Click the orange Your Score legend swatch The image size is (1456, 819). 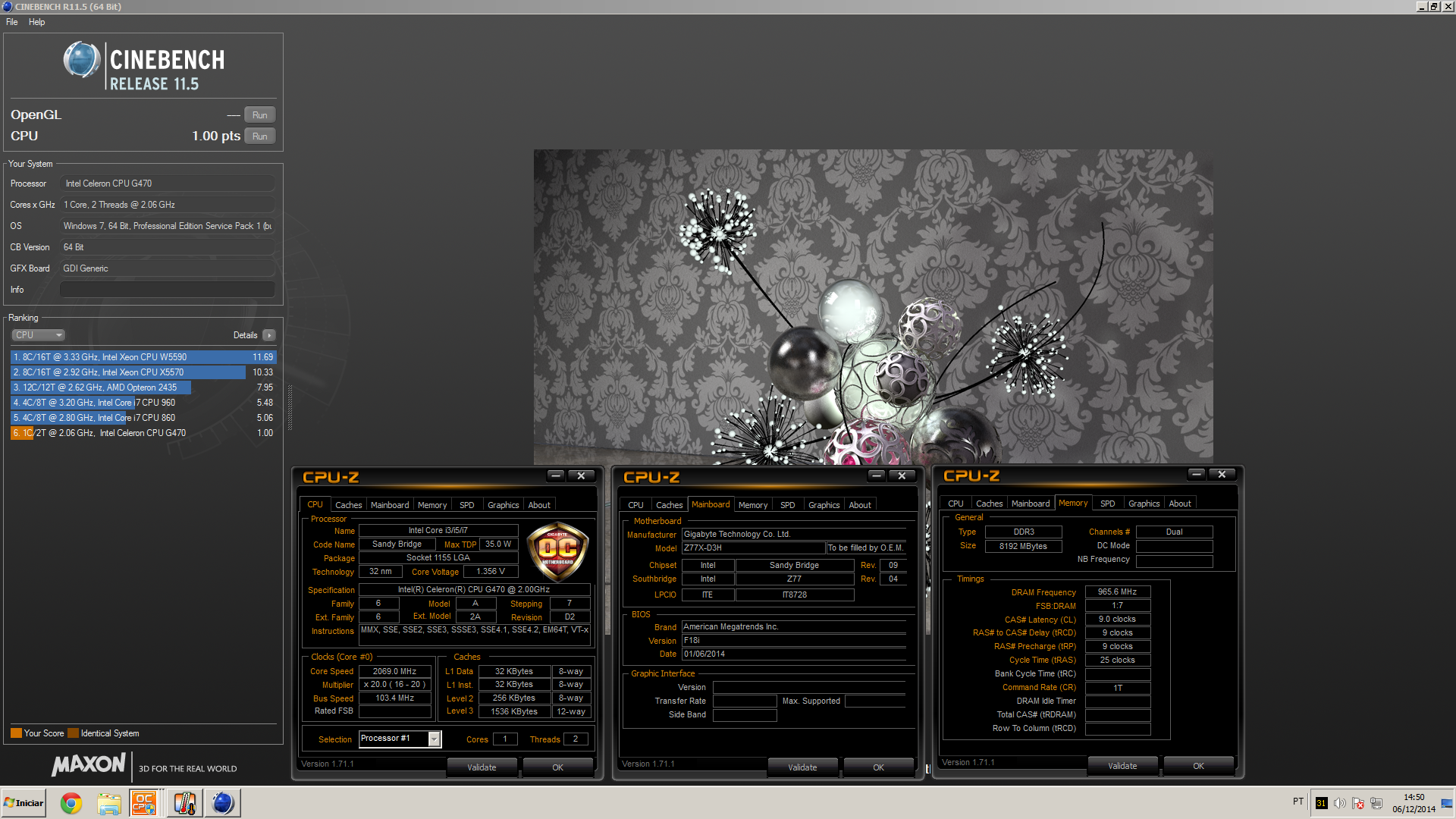tap(16, 733)
